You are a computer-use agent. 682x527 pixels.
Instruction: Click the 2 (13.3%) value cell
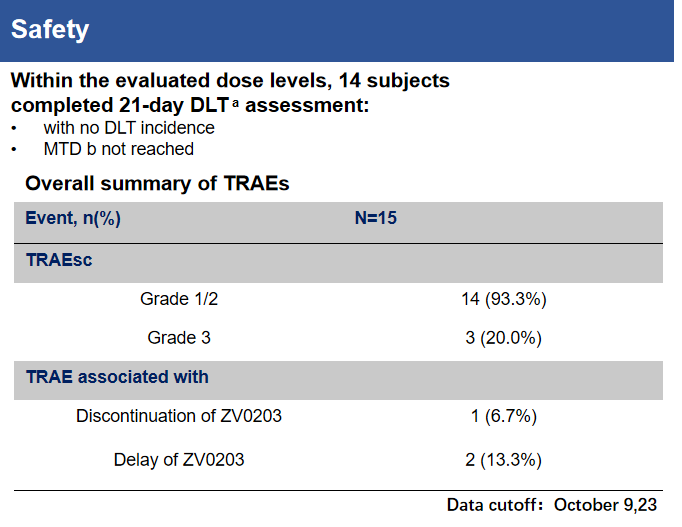pos(504,460)
